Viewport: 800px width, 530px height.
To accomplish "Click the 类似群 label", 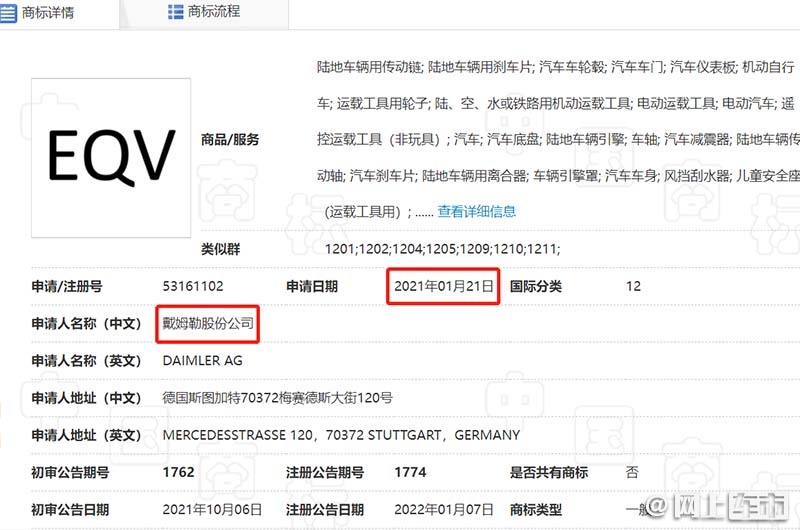I will point(220,249).
